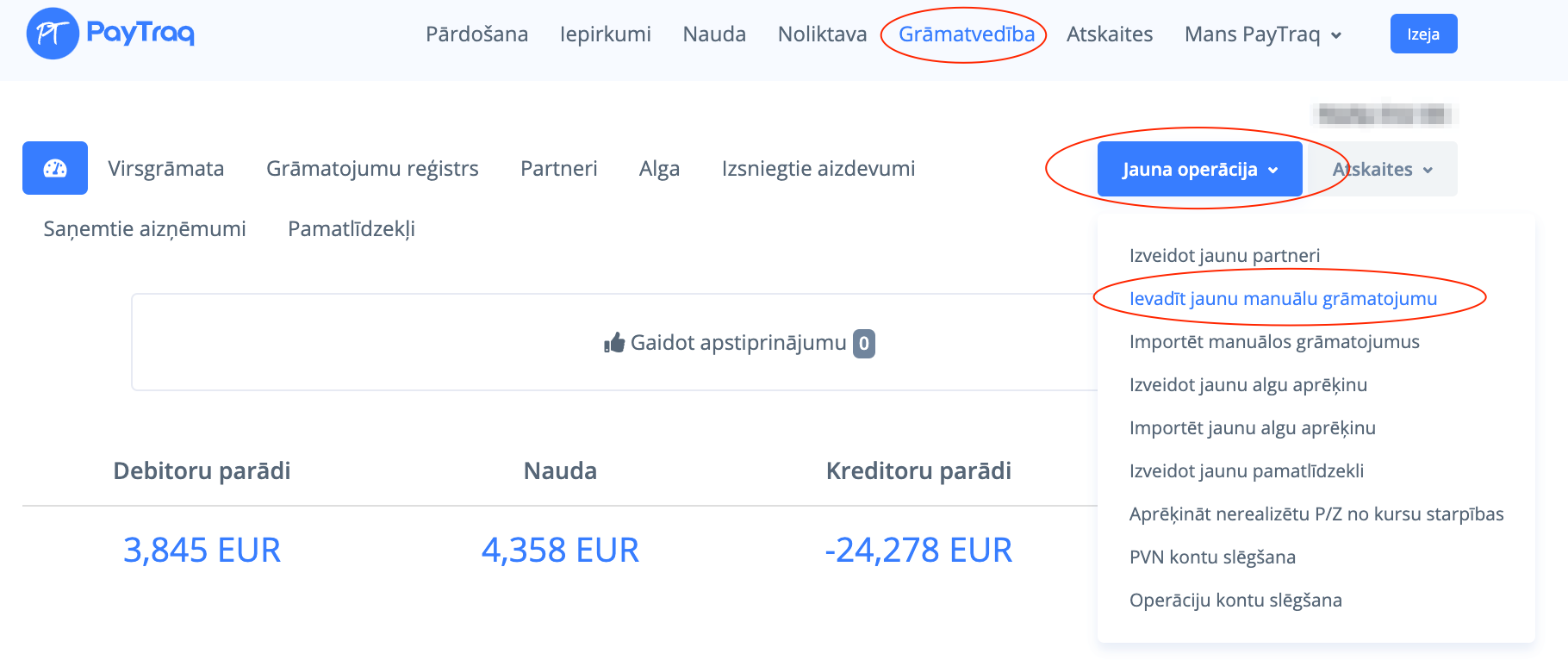Select PVN kontu slēgšana option
This screenshot has width=1568, height=660.
click(1212, 557)
